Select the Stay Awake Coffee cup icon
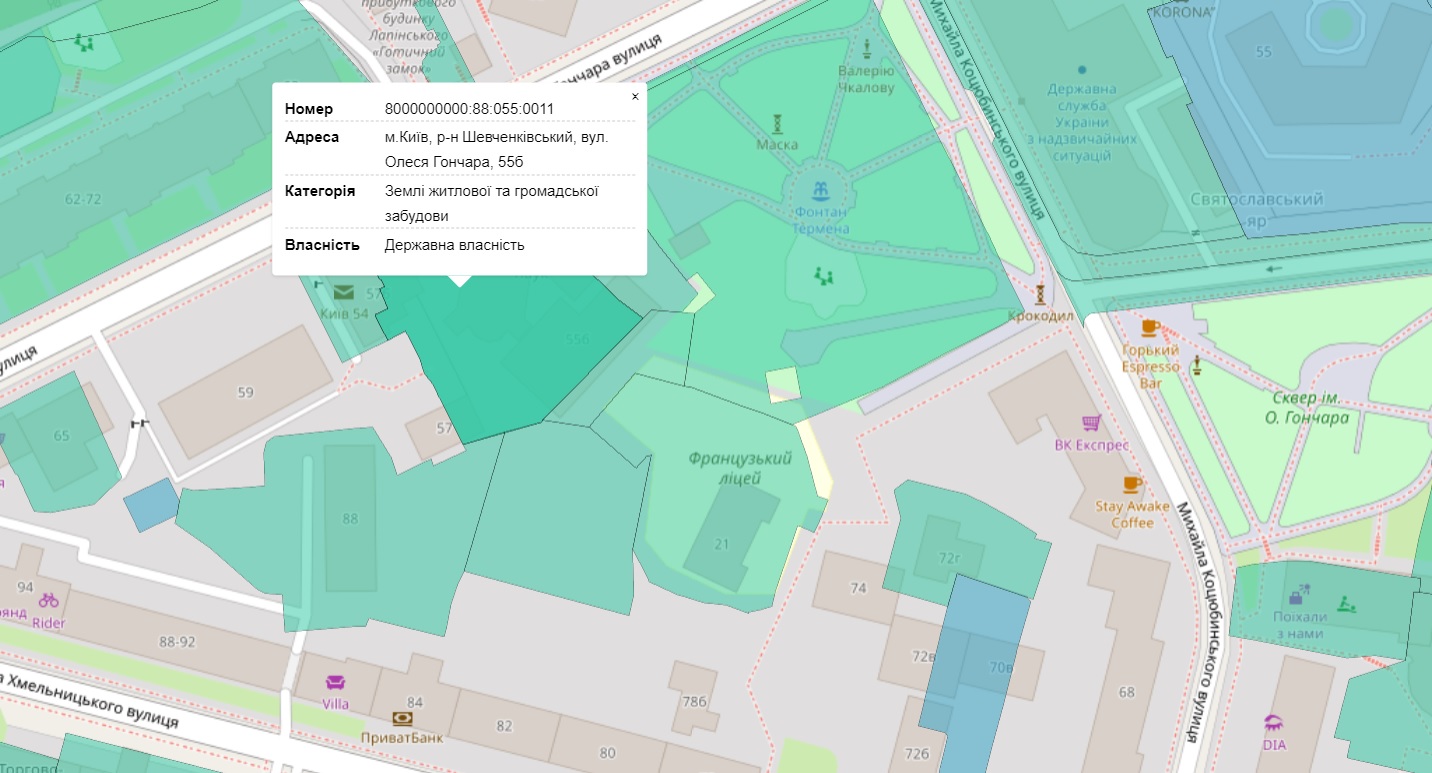 (1132, 485)
